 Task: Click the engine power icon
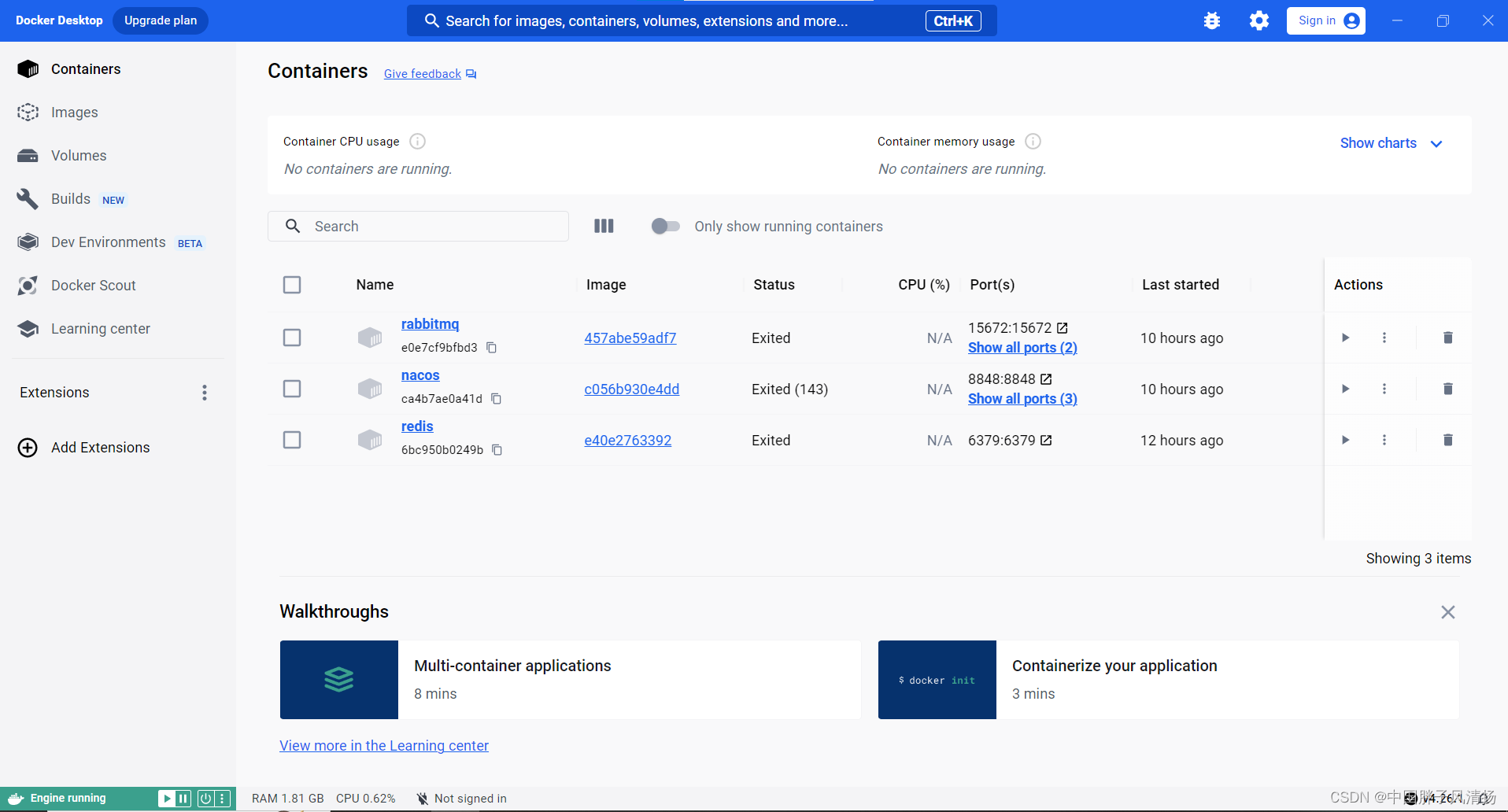click(x=205, y=799)
